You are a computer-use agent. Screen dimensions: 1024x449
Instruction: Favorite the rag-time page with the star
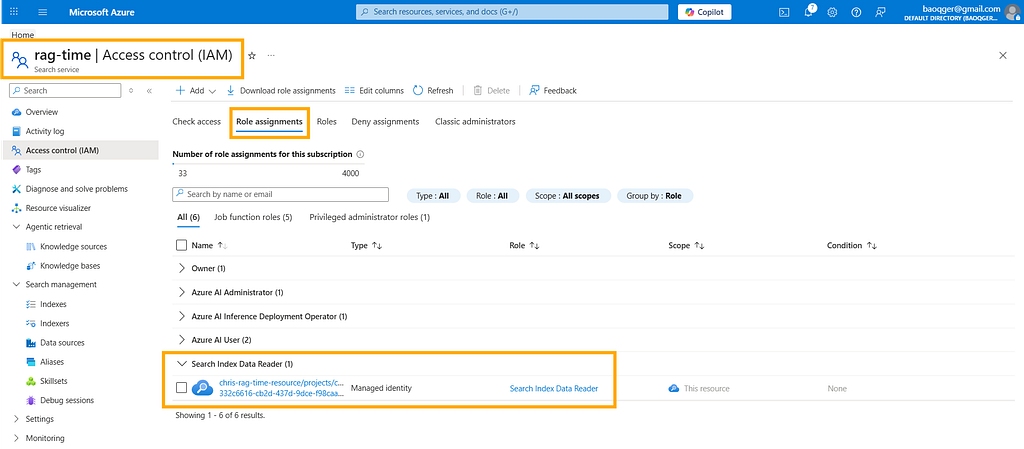pos(252,55)
